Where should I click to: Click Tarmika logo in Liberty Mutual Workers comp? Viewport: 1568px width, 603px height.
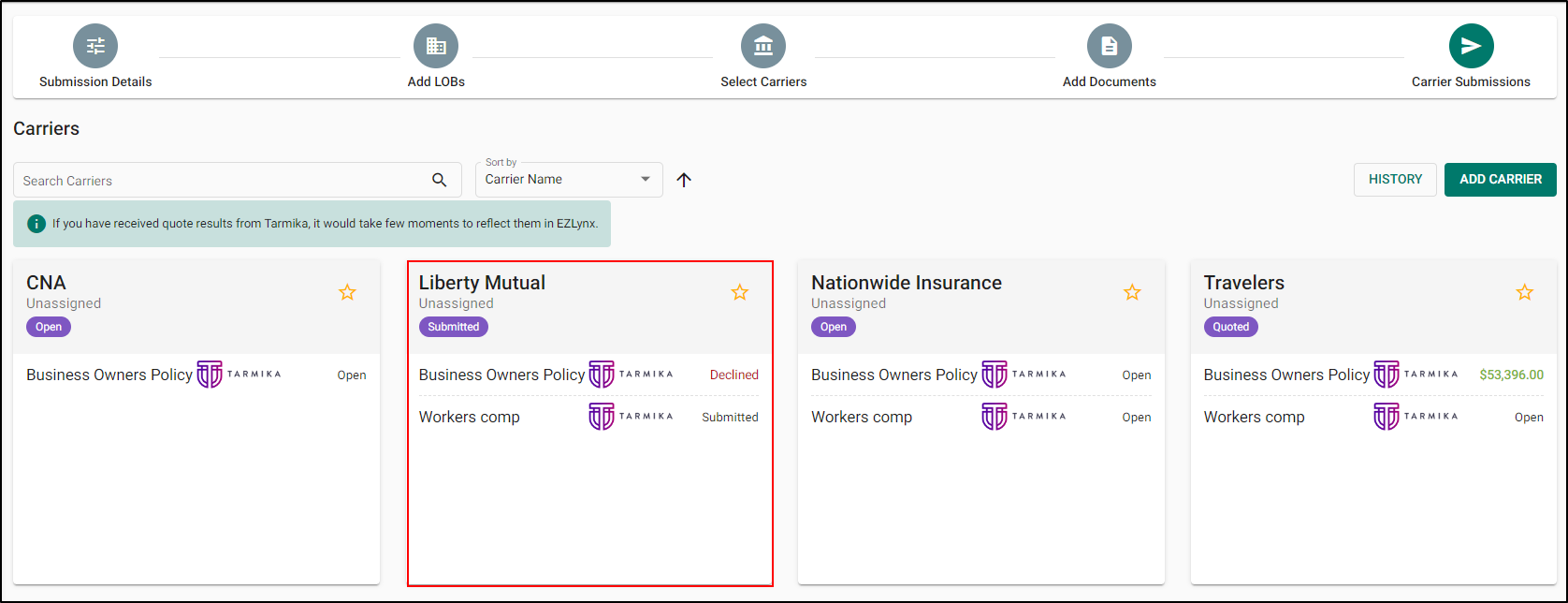(x=631, y=417)
